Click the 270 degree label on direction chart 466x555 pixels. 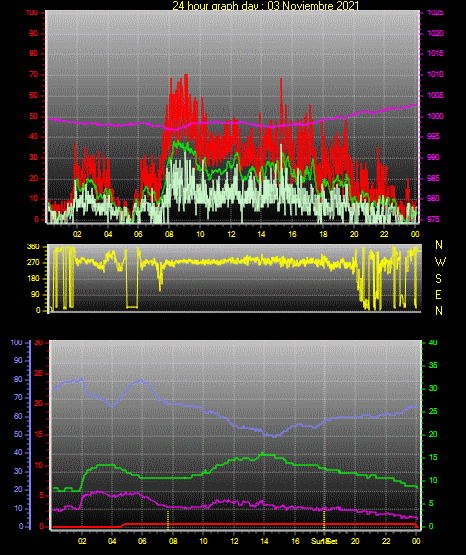click(x=33, y=263)
